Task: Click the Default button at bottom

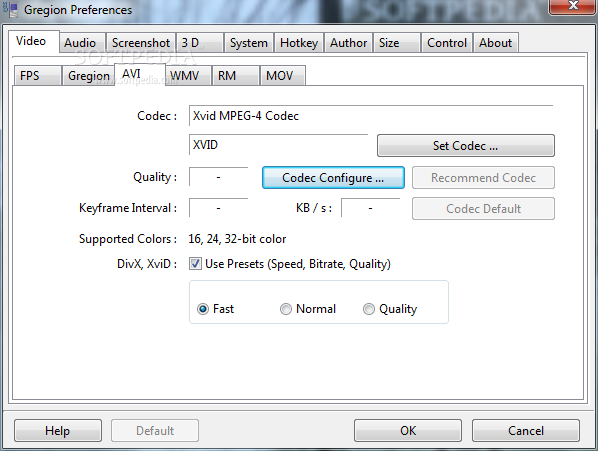Action: (155, 431)
